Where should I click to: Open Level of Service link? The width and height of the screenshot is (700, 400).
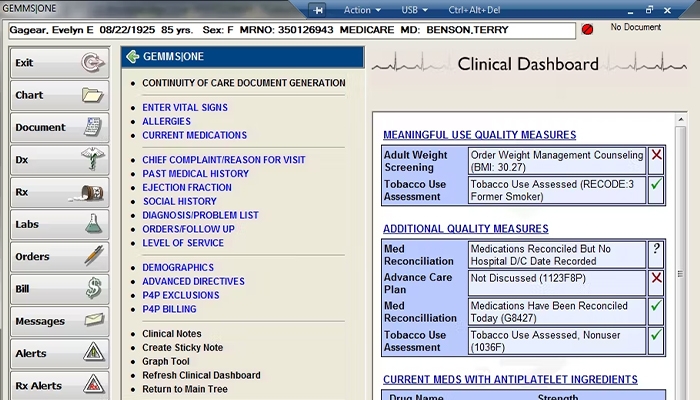click(183, 243)
